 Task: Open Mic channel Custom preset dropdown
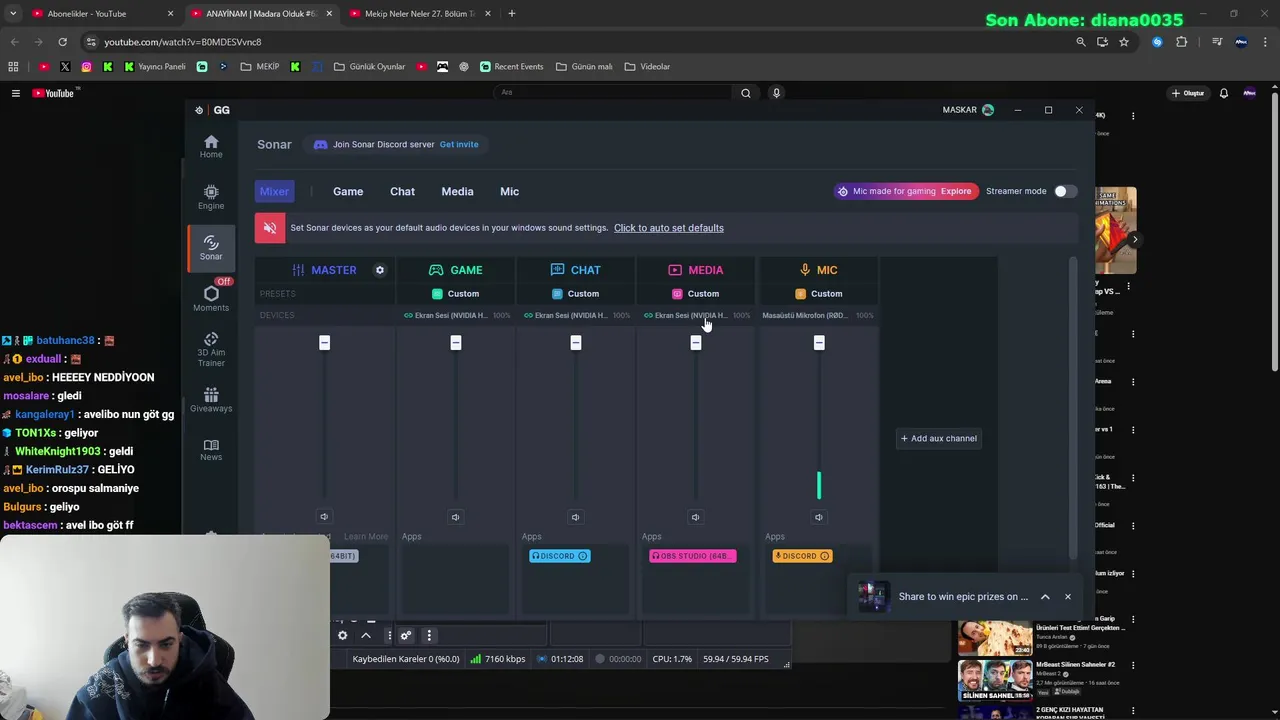[x=819, y=294]
